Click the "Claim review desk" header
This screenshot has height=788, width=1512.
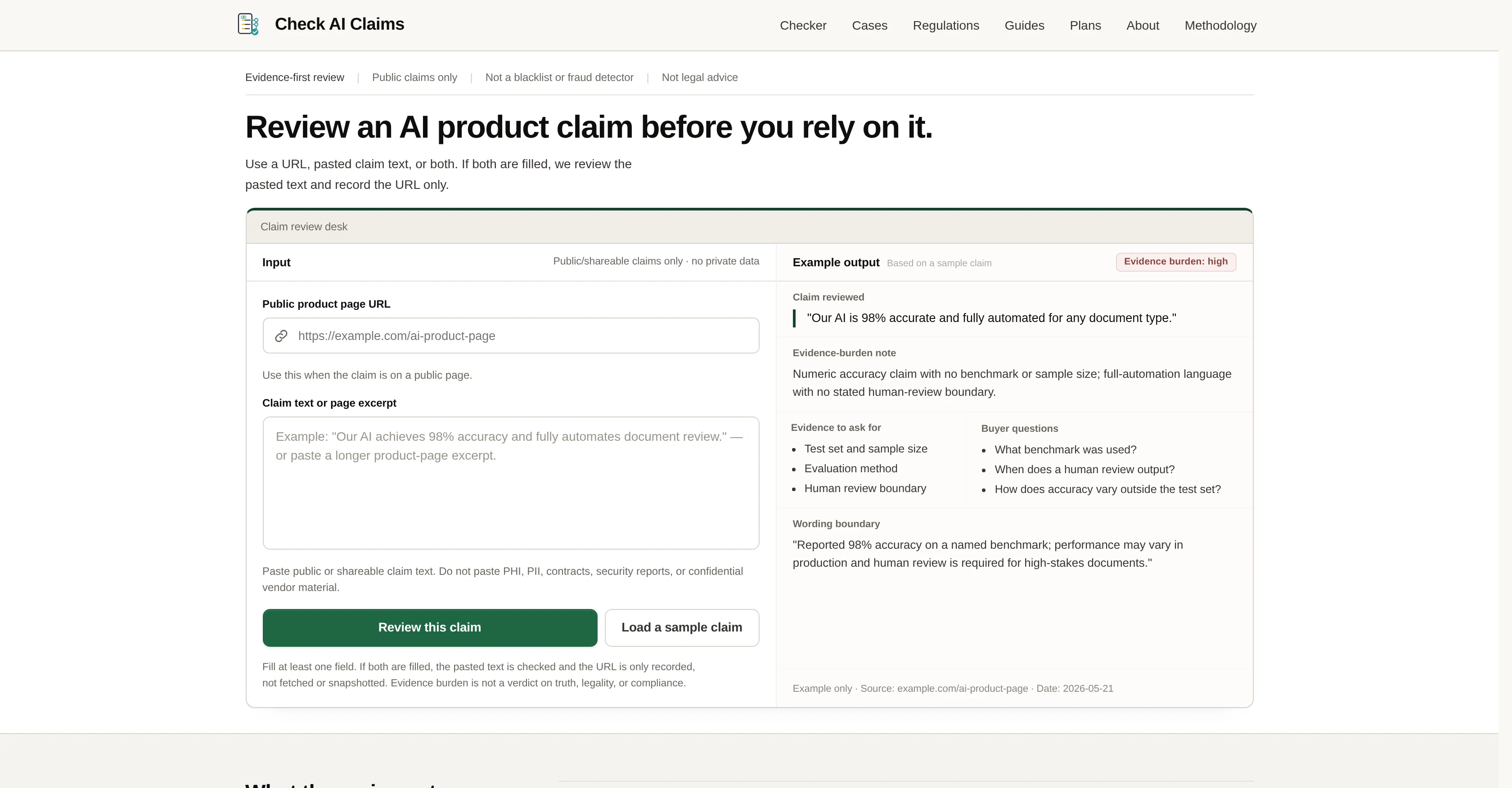click(x=304, y=227)
